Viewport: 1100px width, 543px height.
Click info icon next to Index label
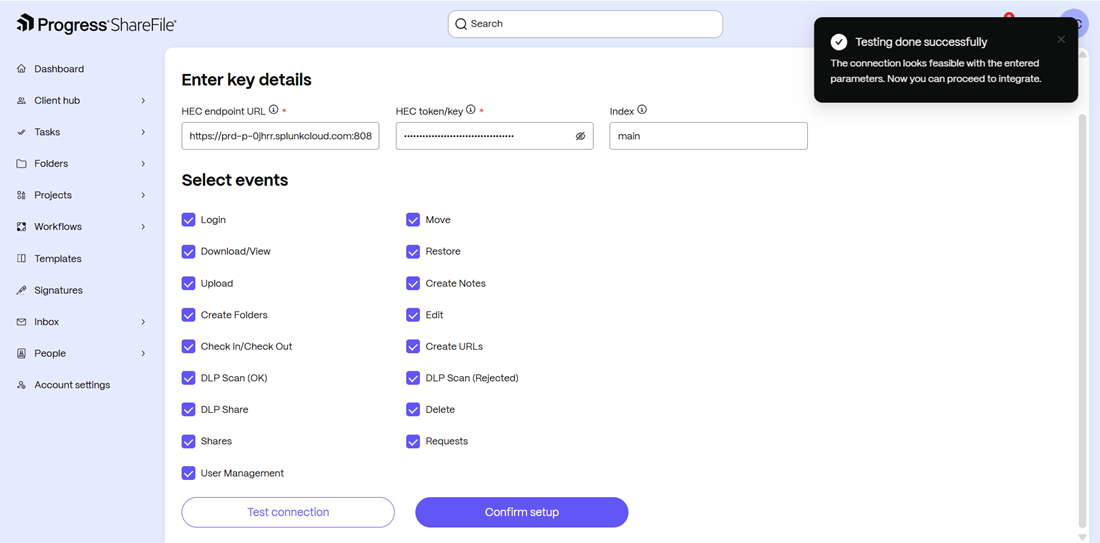[642, 110]
